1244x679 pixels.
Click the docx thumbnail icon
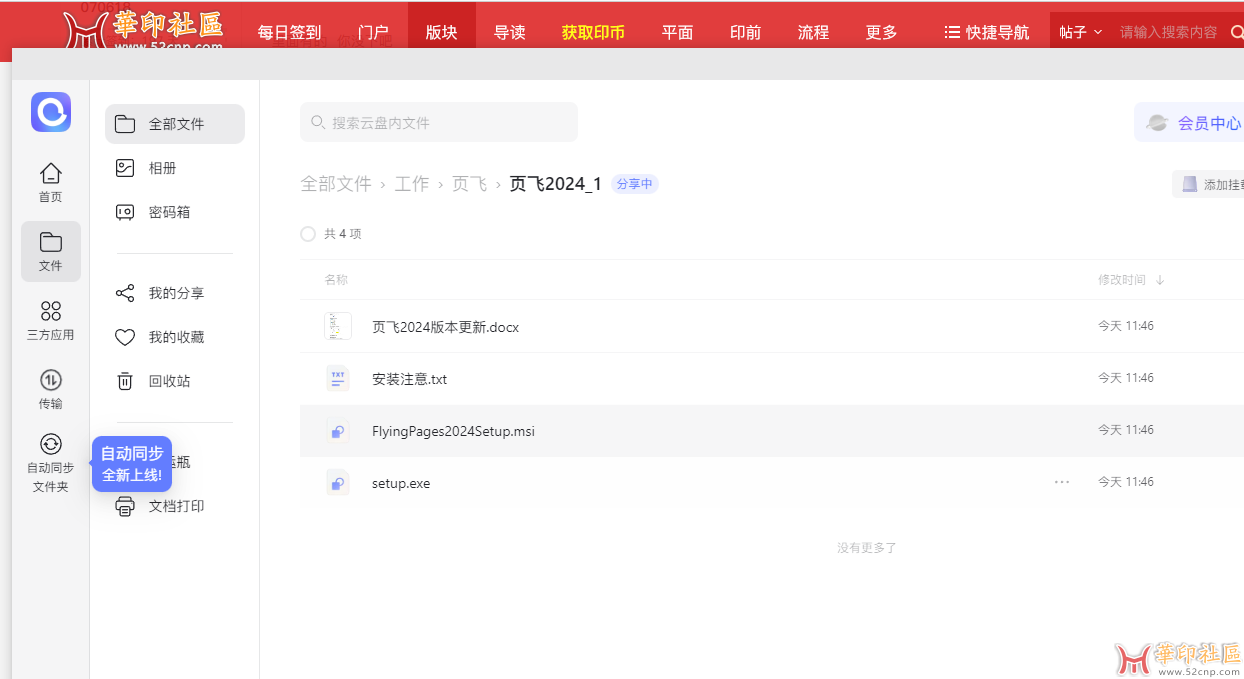pos(338,326)
